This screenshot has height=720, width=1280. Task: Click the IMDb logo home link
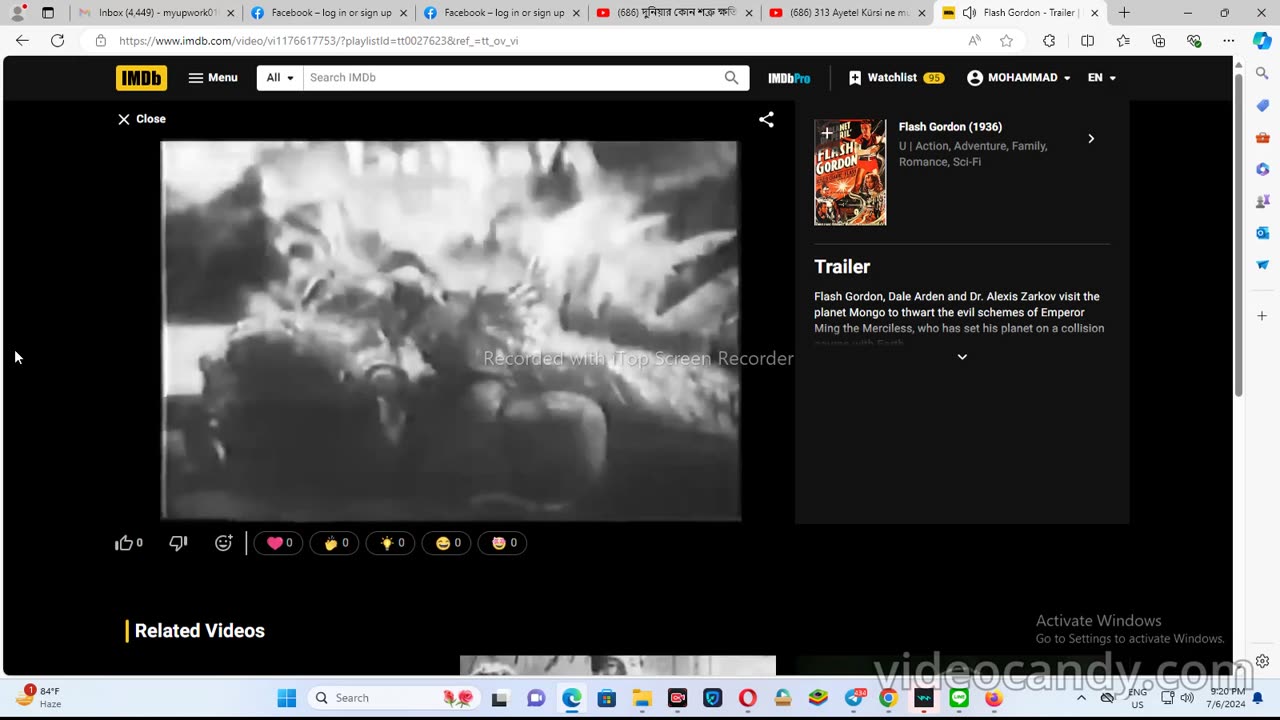tap(141, 78)
